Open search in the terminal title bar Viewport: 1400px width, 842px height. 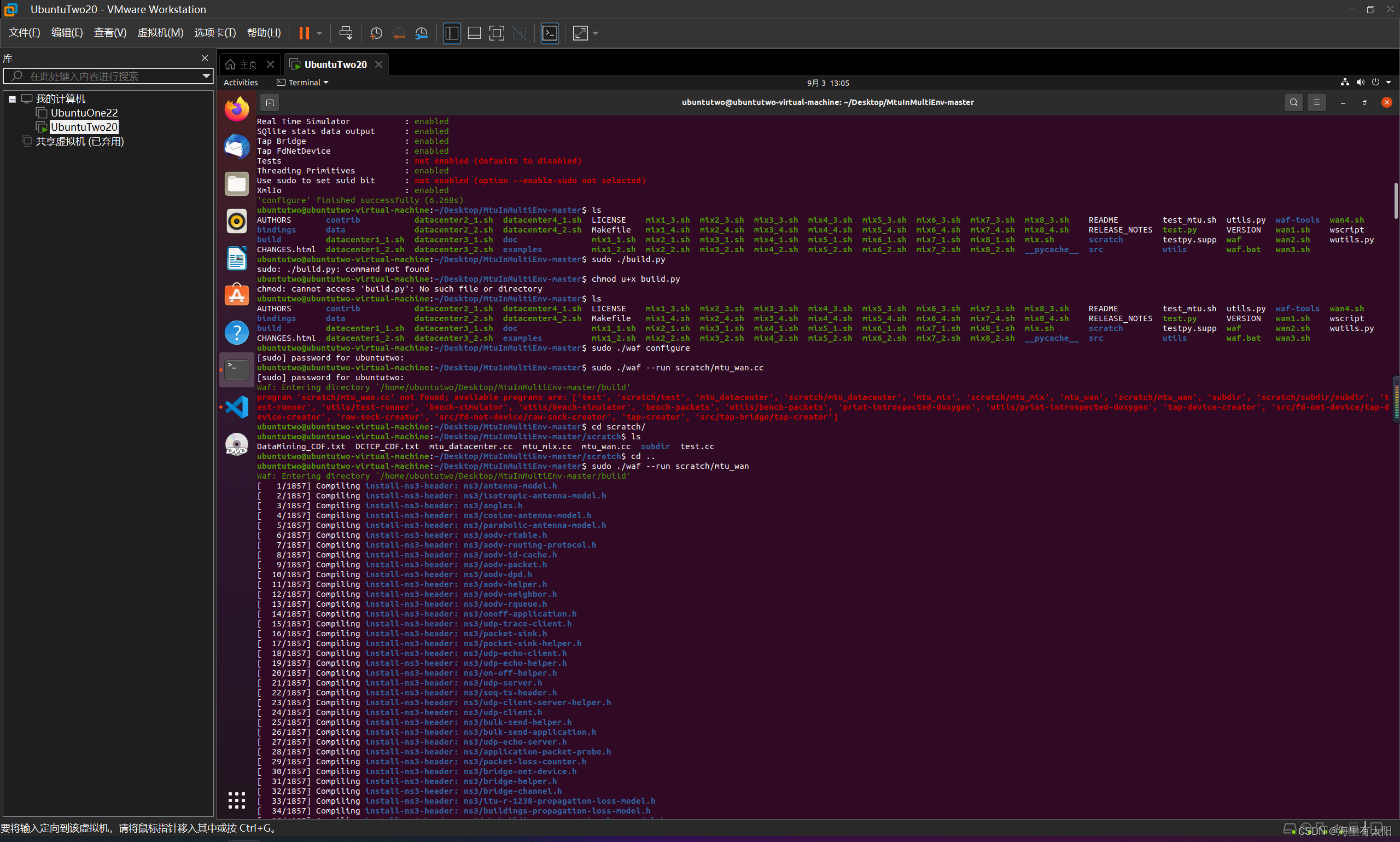pyautogui.click(x=1293, y=102)
